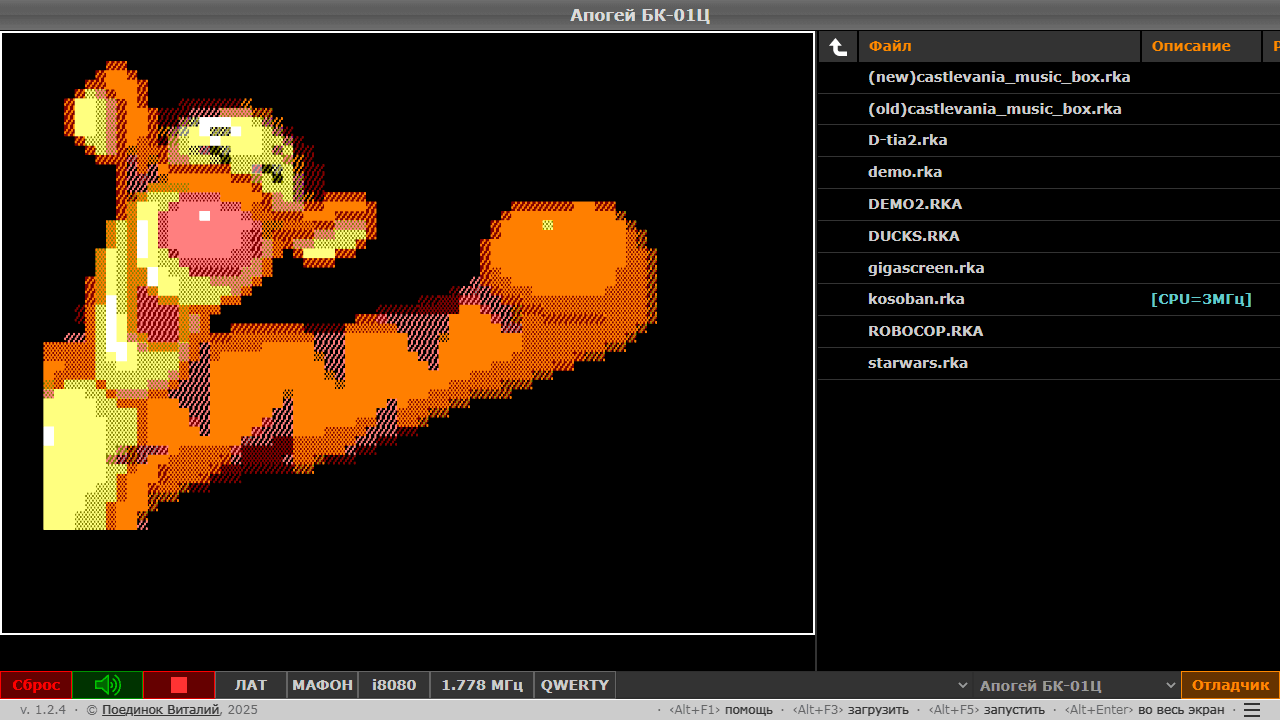Select file starwars.rka

pos(918,363)
